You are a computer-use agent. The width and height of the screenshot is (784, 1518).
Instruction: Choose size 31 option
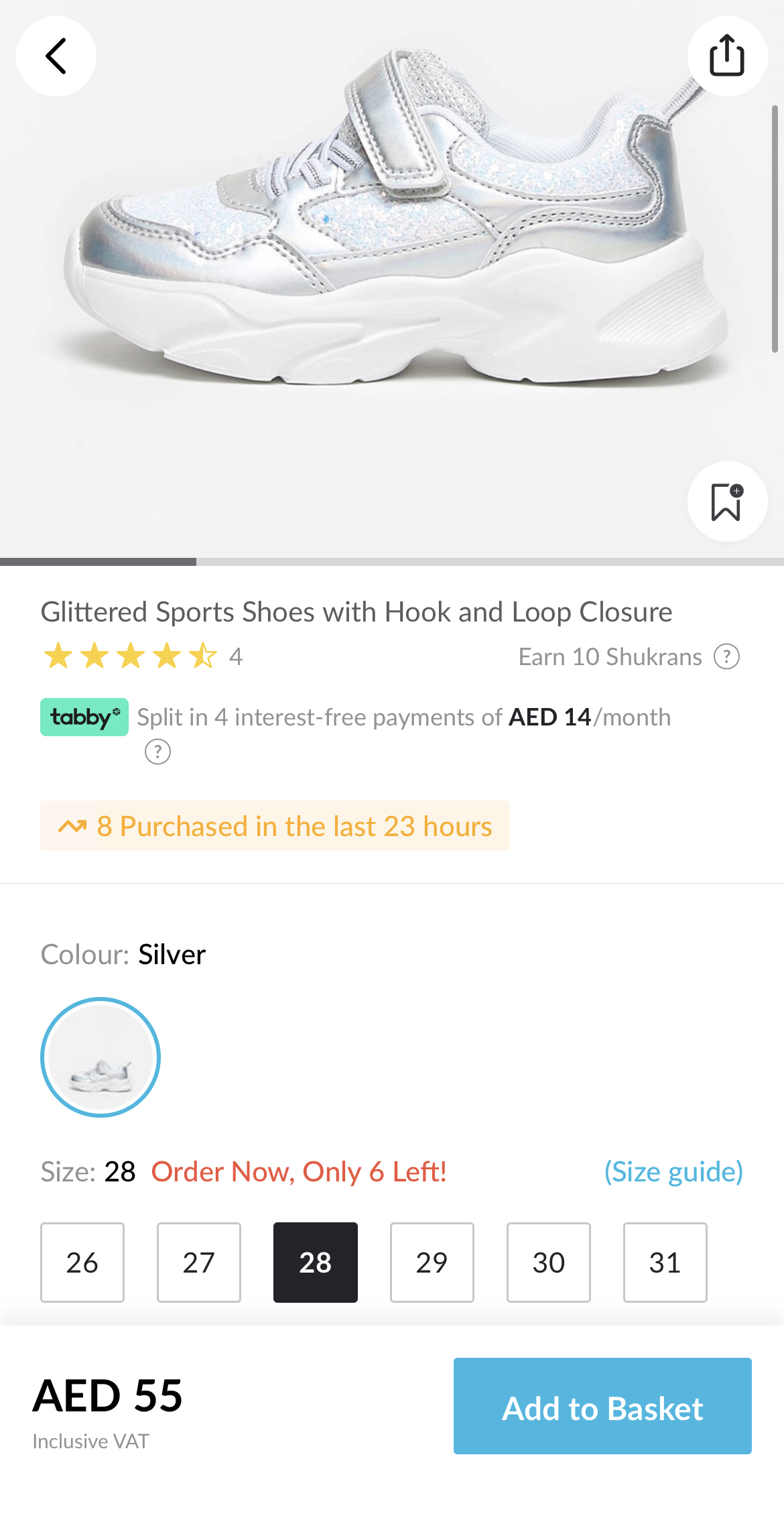665,1263
